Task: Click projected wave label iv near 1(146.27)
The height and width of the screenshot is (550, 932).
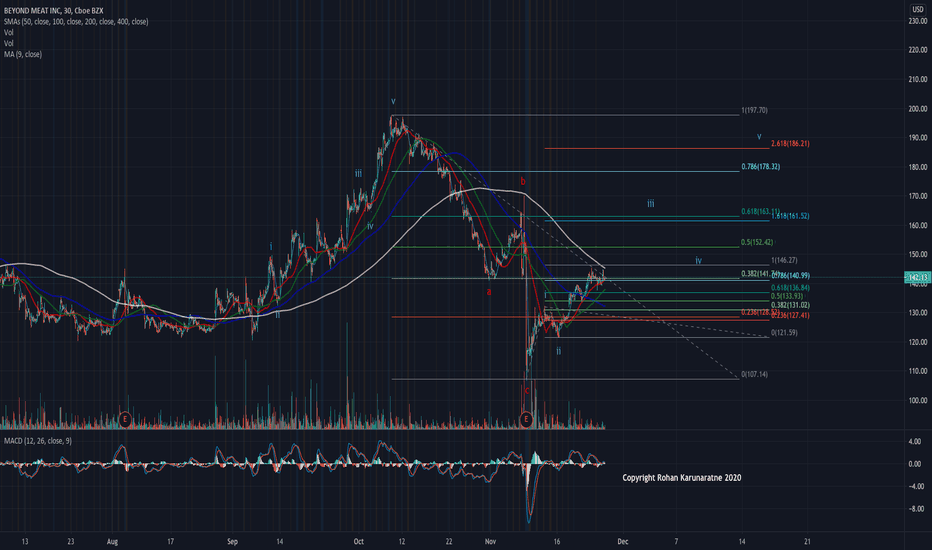Action: 698,260
